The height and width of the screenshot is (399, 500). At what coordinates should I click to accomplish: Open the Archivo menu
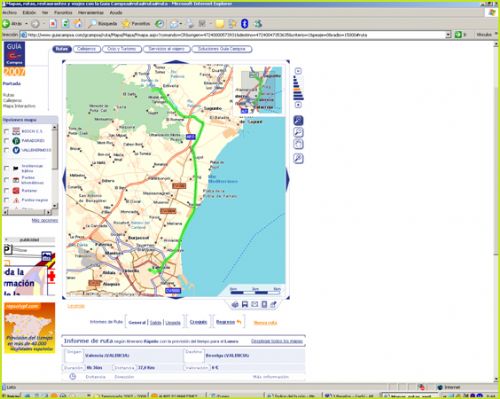10,12
